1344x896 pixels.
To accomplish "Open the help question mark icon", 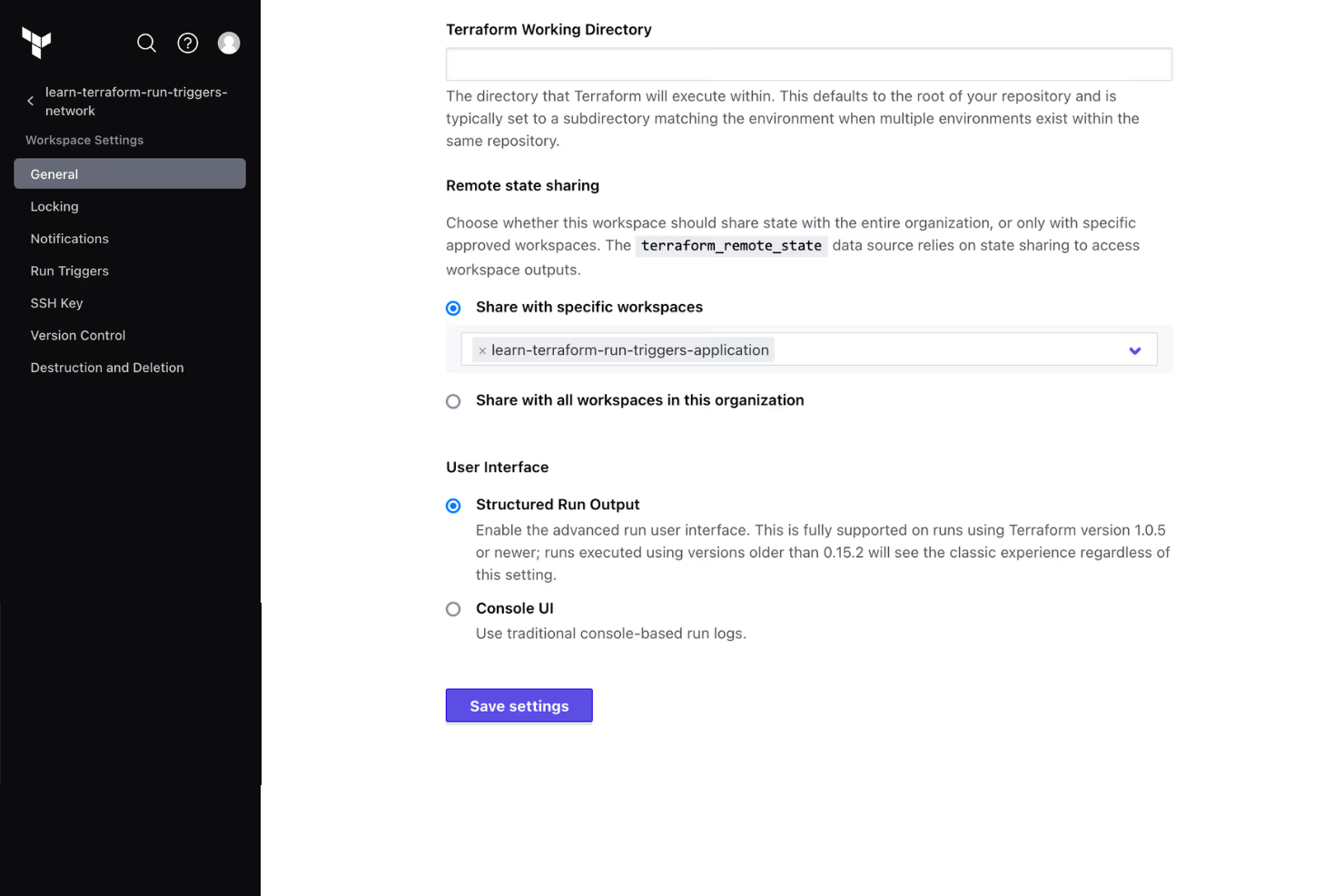I will (188, 43).
